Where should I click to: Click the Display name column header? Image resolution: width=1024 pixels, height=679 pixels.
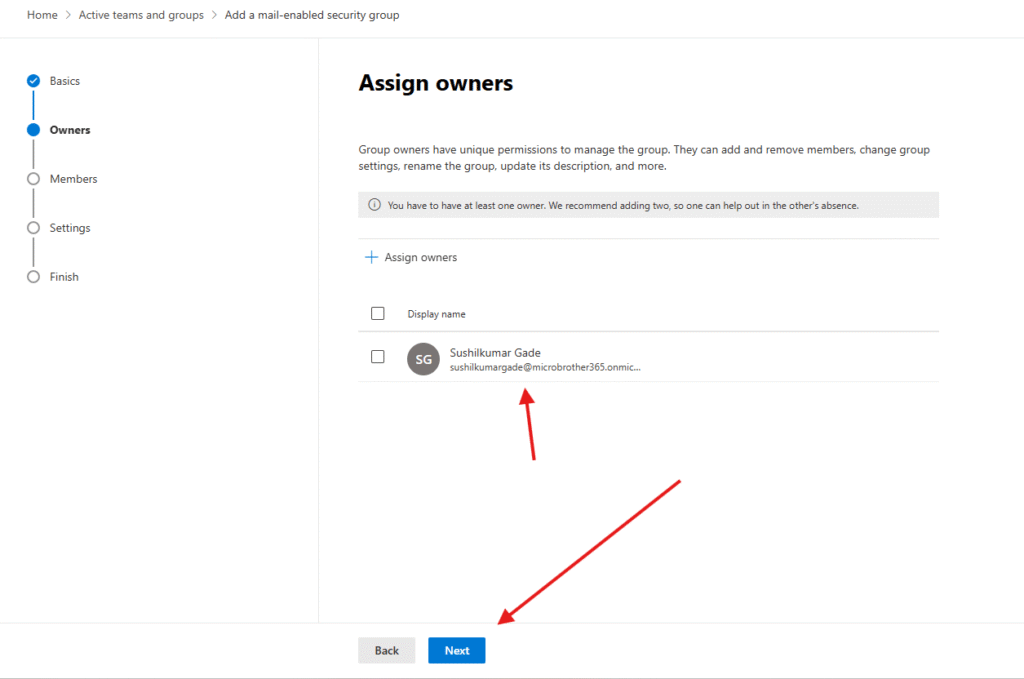coord(436,314)
